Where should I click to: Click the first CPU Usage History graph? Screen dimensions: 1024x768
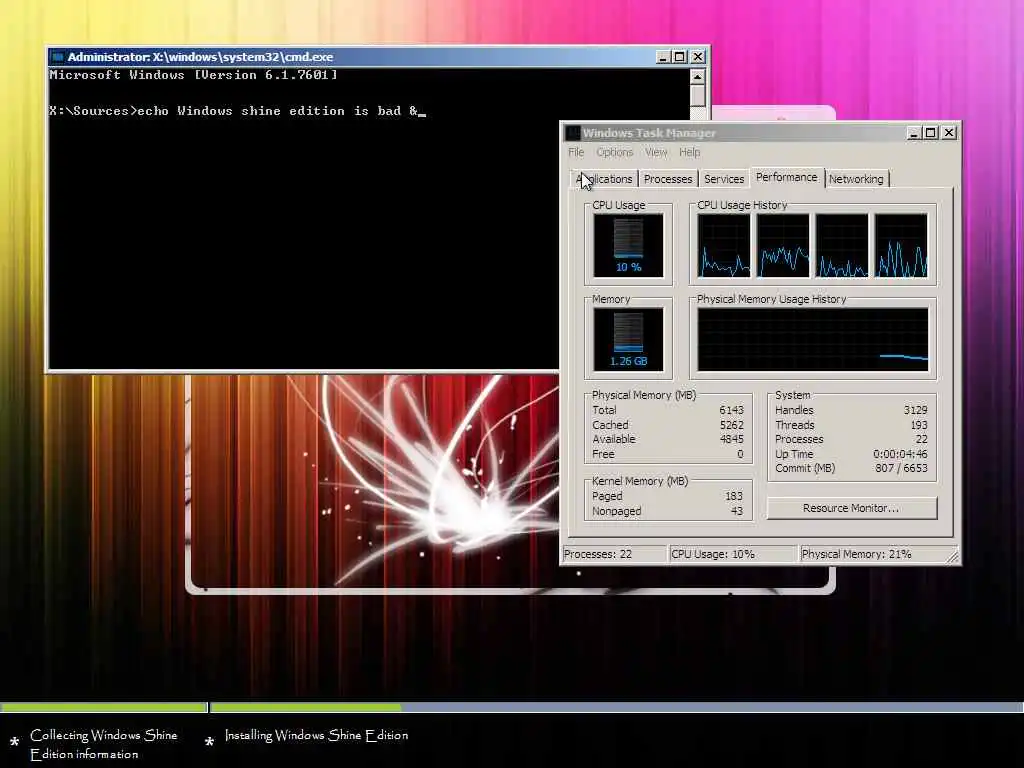(724, 246)
